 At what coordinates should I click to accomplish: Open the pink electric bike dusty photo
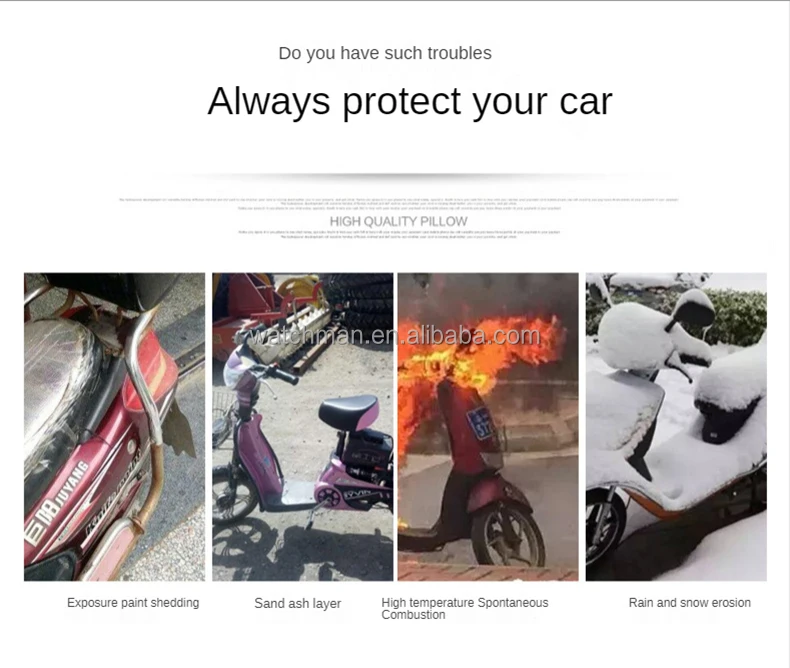tap(302, 427)
